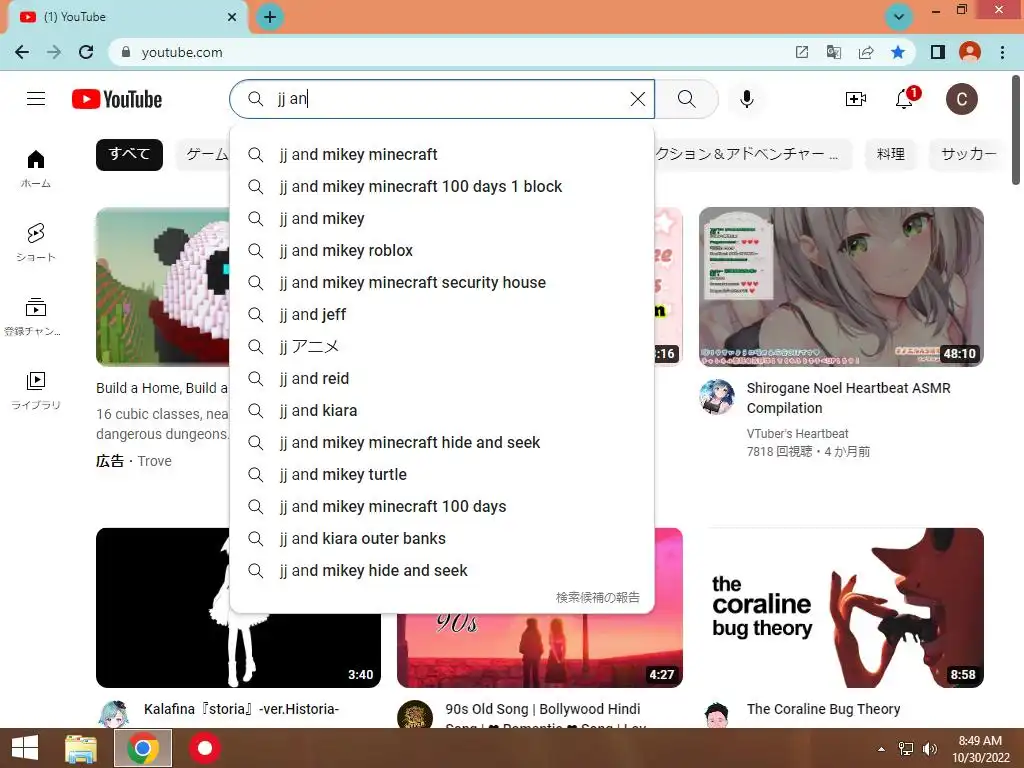
Task: Select the サッカー filter chip
Action: point(968,154)
